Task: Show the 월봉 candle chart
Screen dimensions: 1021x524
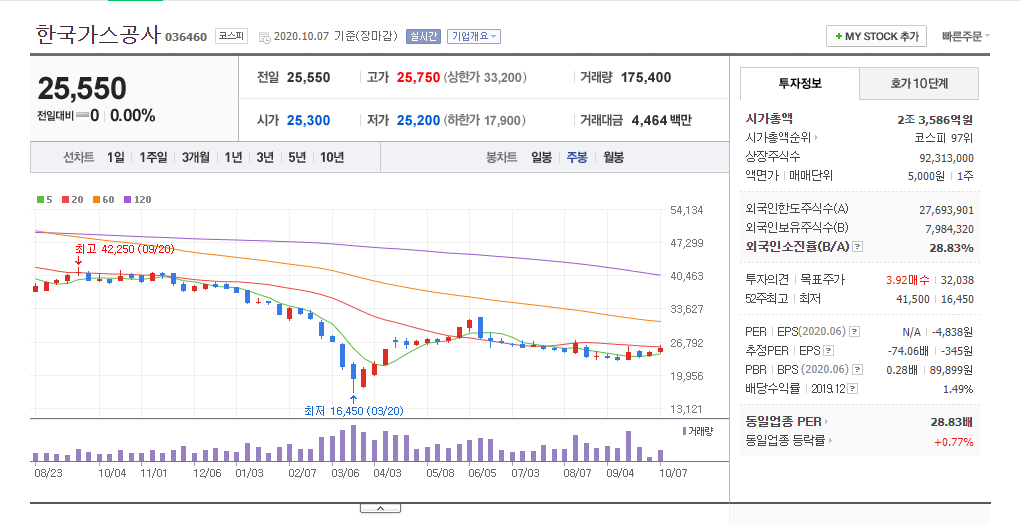Action: pos(613,157)
